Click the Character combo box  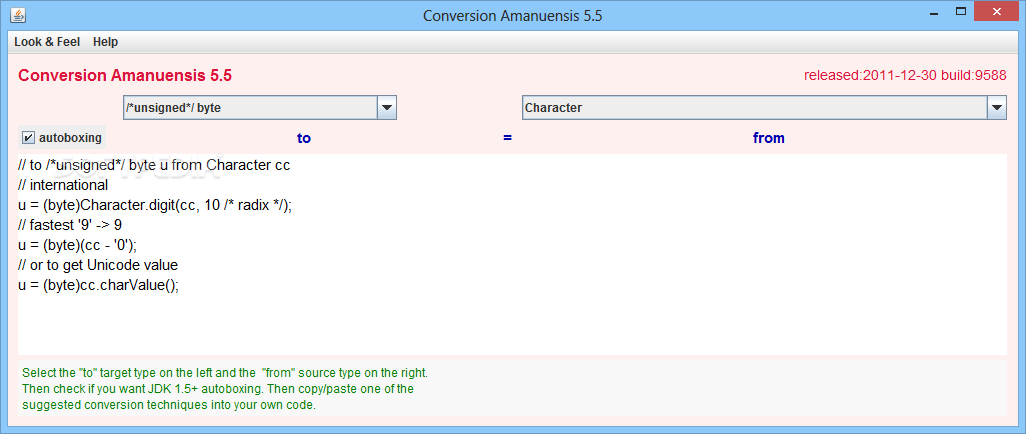(764, 108)
